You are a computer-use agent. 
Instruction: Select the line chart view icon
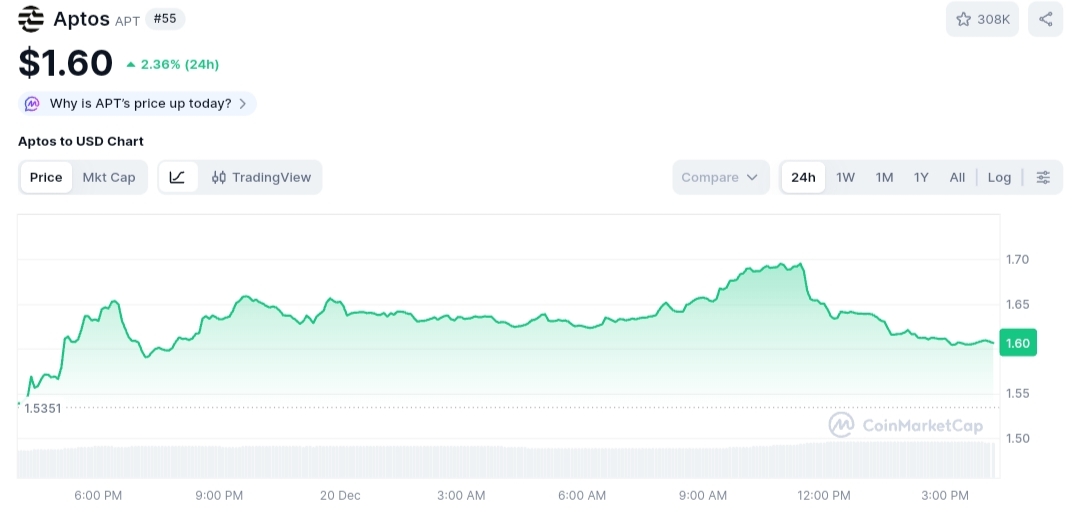(x=178, y=177)
